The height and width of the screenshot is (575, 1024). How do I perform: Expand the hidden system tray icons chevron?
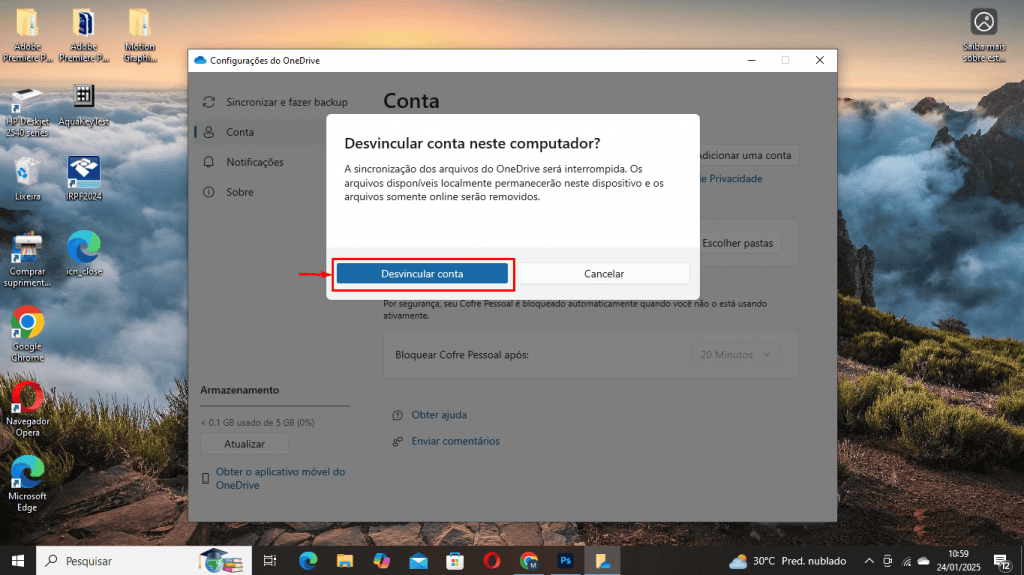pos(869,561)
